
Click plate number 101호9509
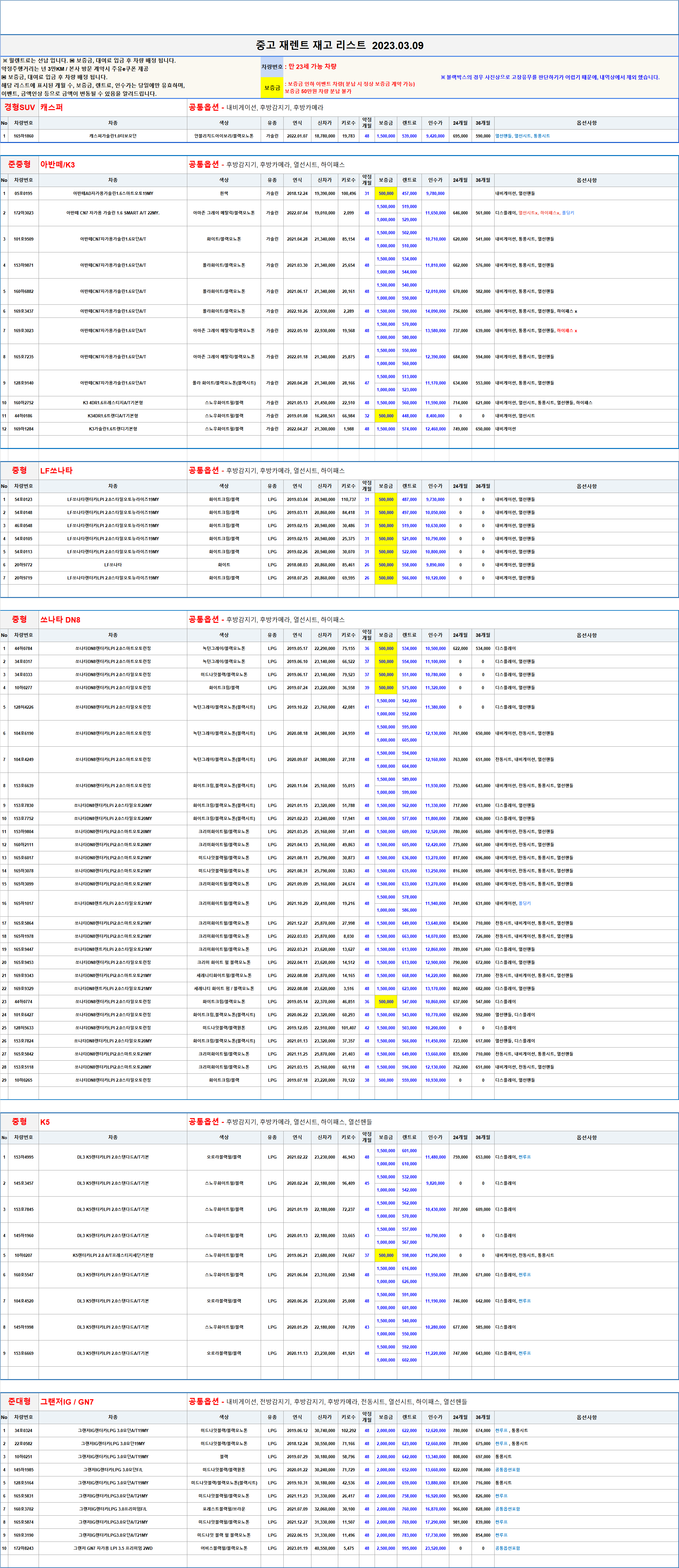point(24,239)
